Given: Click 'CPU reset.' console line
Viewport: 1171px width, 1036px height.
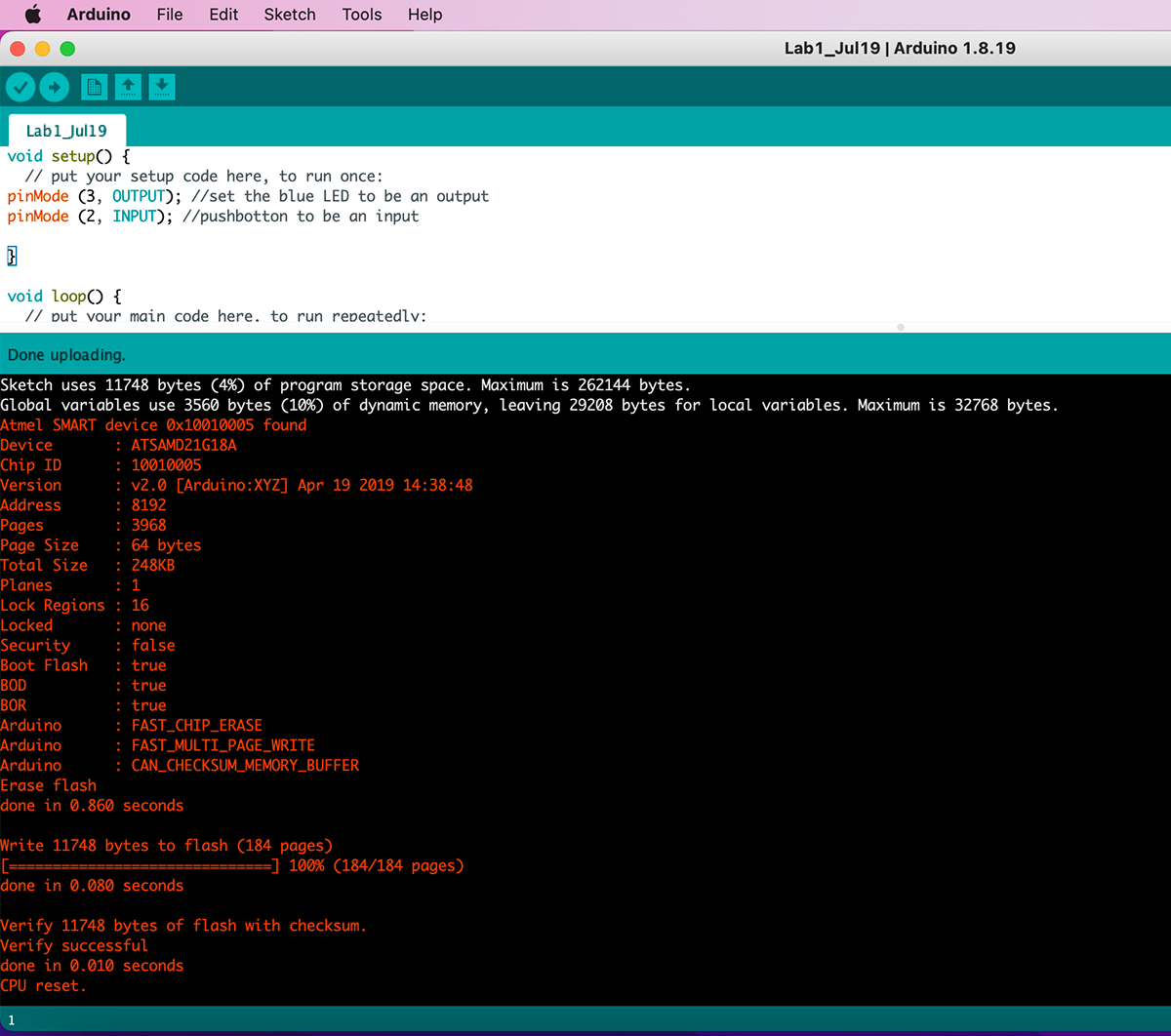Looking at the screenshot, I should 43,985.
